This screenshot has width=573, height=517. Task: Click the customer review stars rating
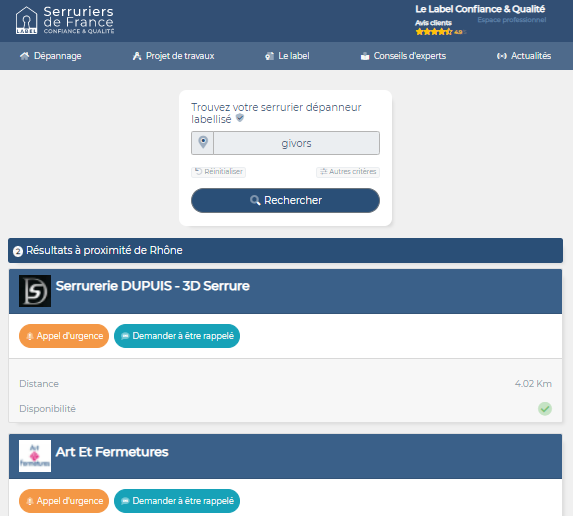coord(434,32)
